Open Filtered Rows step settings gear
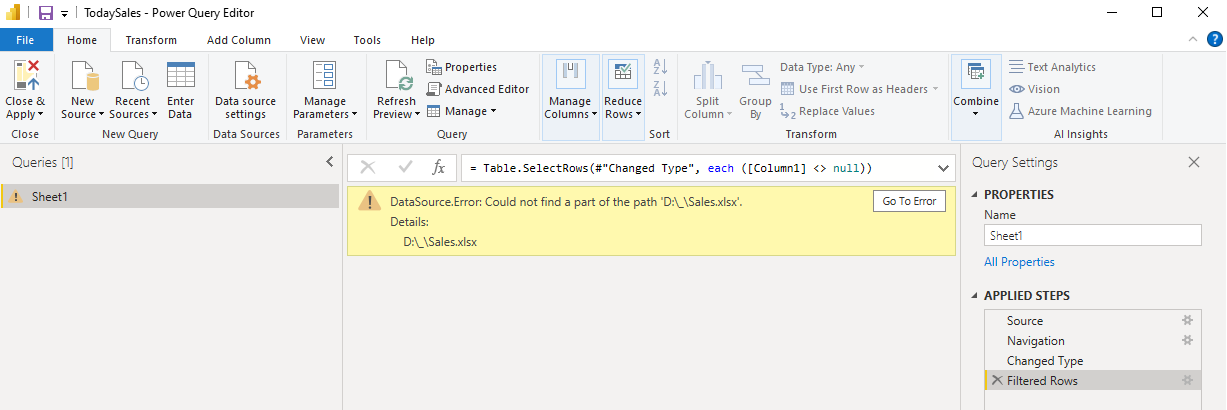This screenshot has height=410, width=1227. (1188, 381)
